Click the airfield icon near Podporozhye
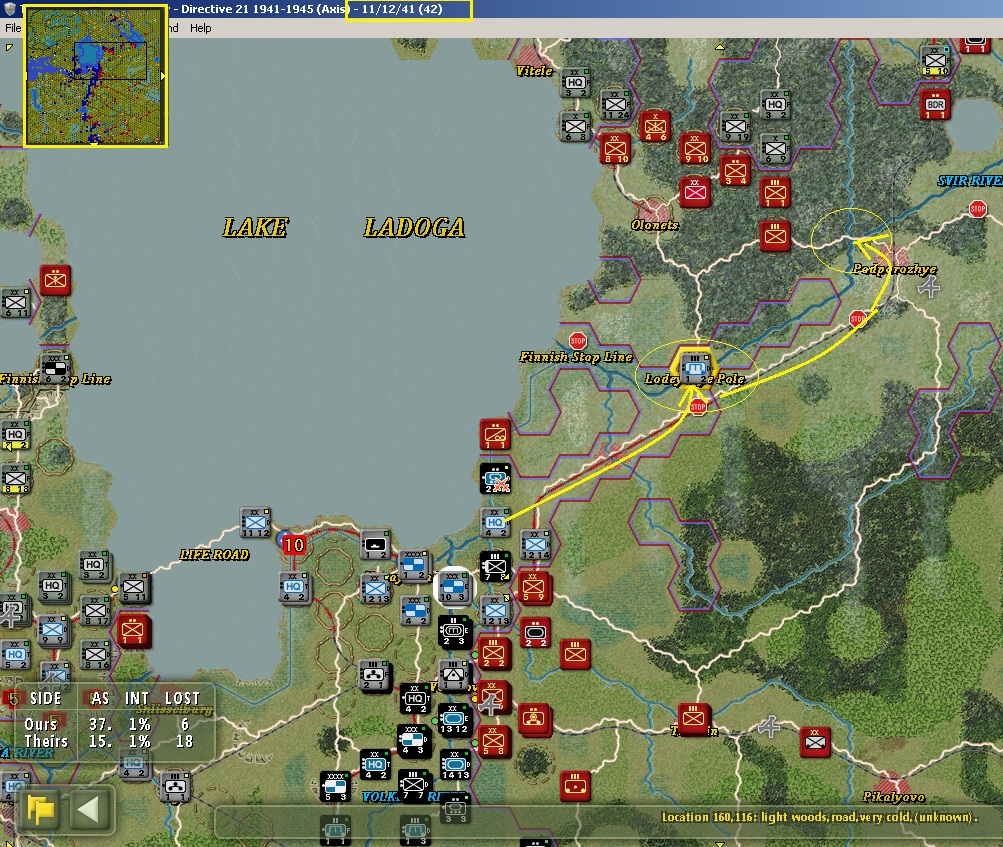This screenshot has width=1003, height=847. click(x=929, y=287)
